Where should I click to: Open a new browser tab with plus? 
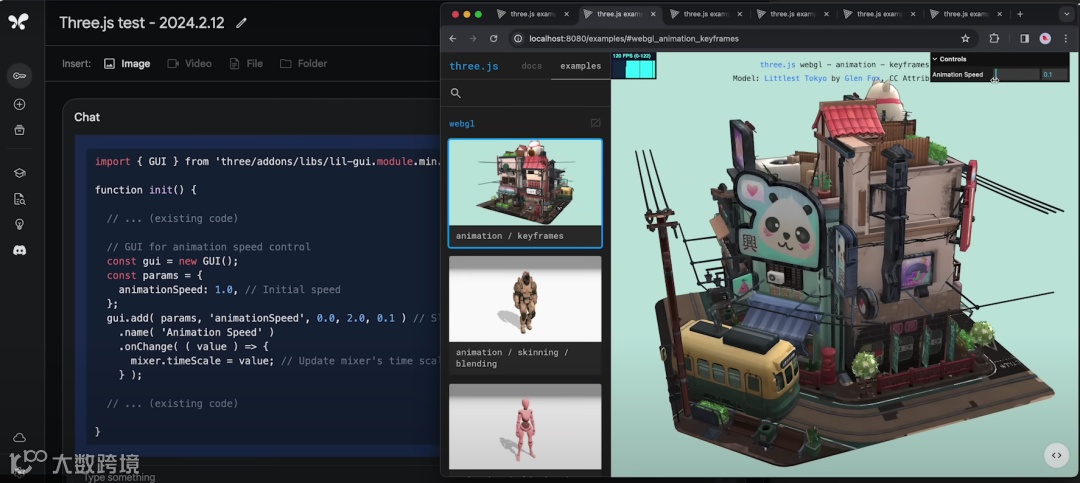(x=1020, y=14)
